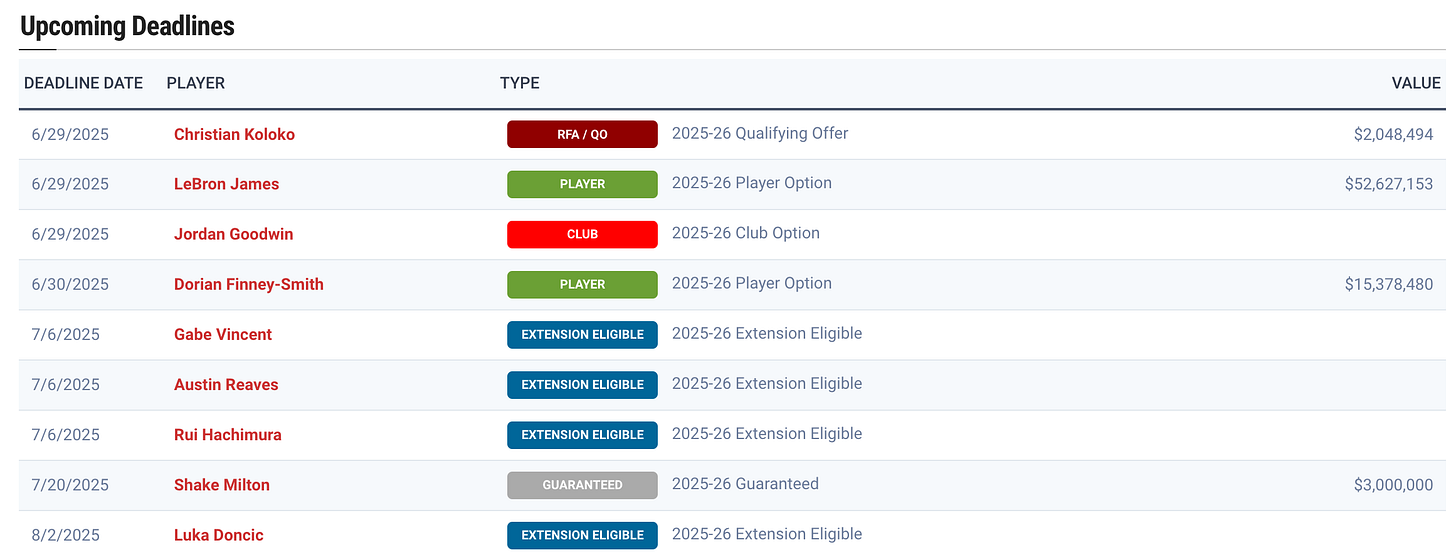Select the $52,627,153 value cell

pos(1389,184)
